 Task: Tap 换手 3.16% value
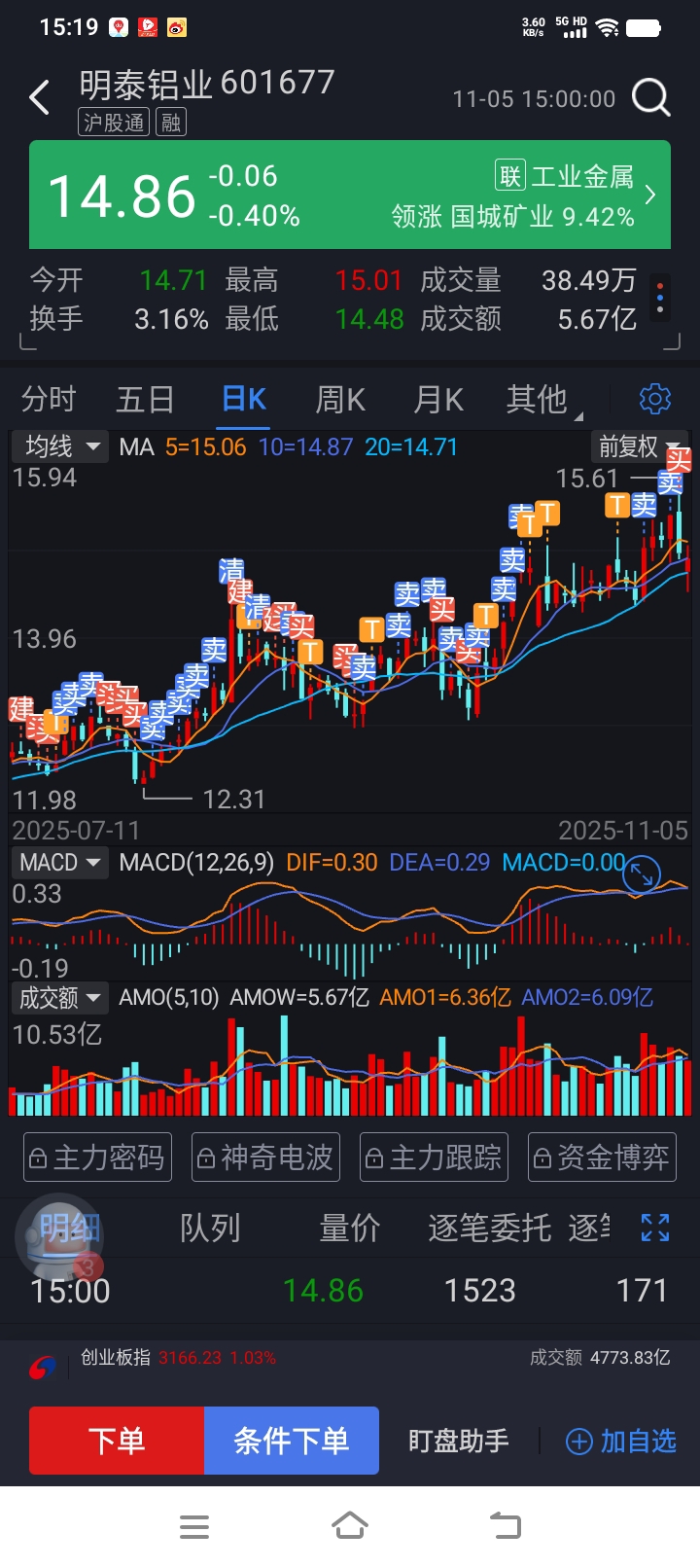171,319
